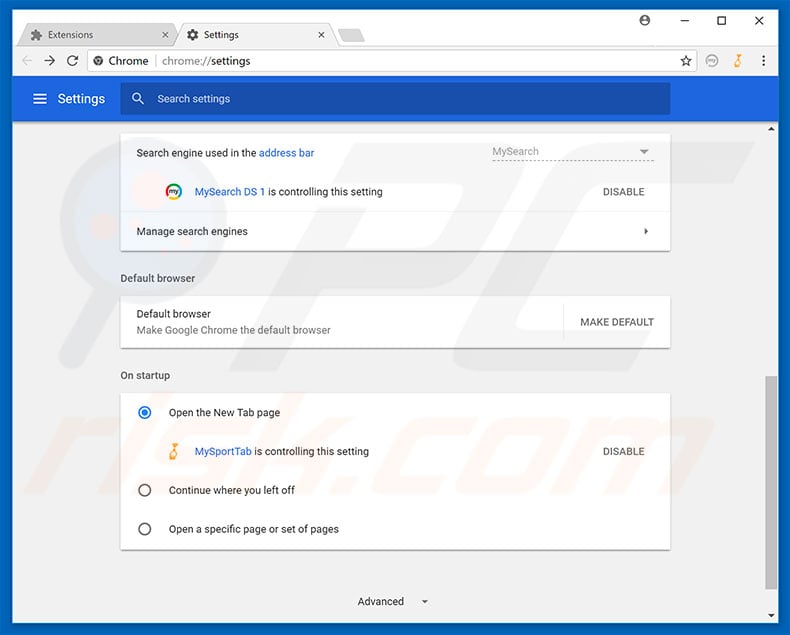Select Open the New Tab page

(x=145, y=413)
